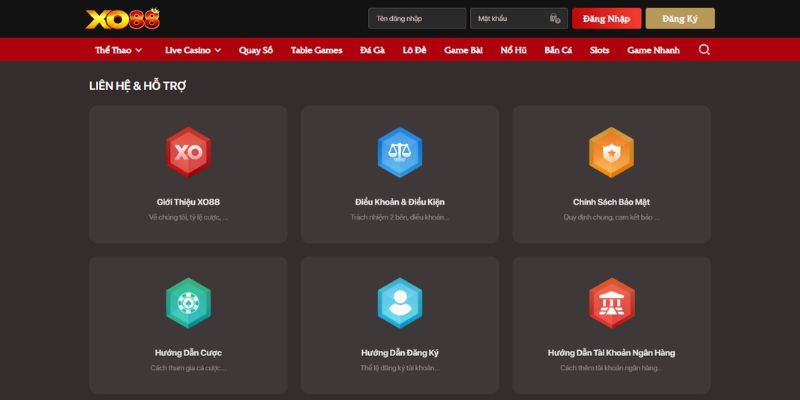This screenshot has width=800, height=400.
Task: Open the Nổ Hũ menu item
Action: pyautogui.click(x=513, y=50)
